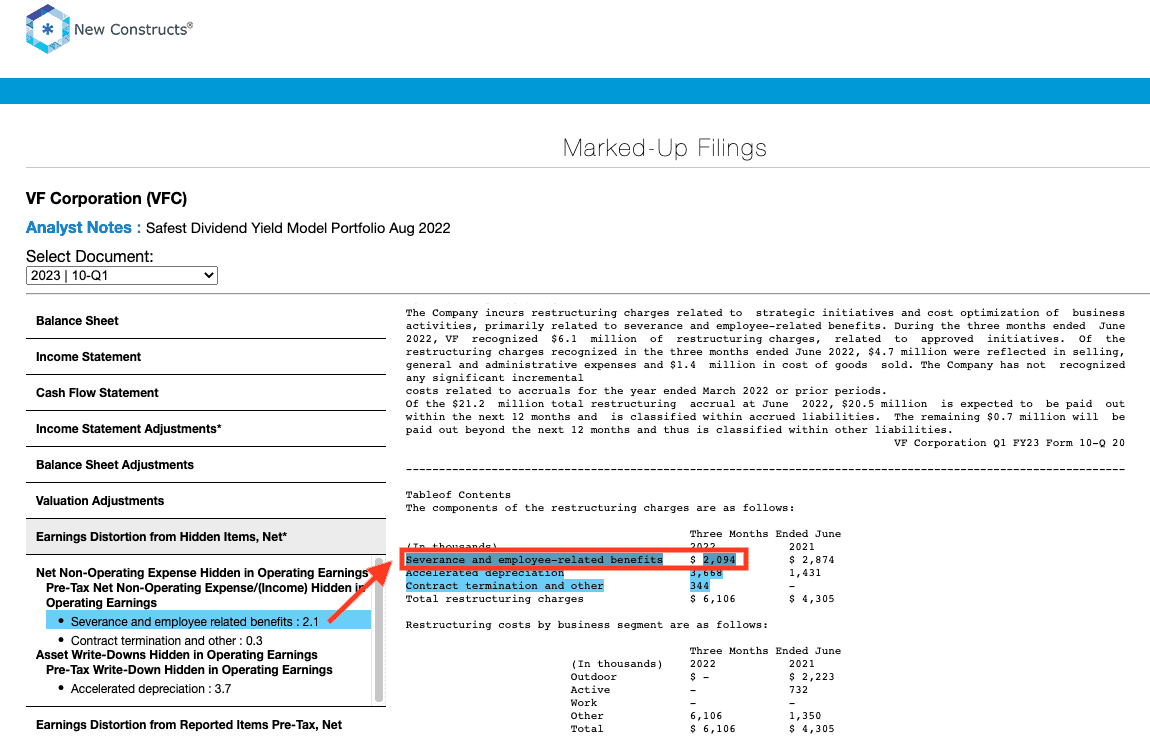Click Pre-Tax Net Non-Operating Expense/(Income) Hidden subheading
The image size is (1150, 737).
pos(205,595)
